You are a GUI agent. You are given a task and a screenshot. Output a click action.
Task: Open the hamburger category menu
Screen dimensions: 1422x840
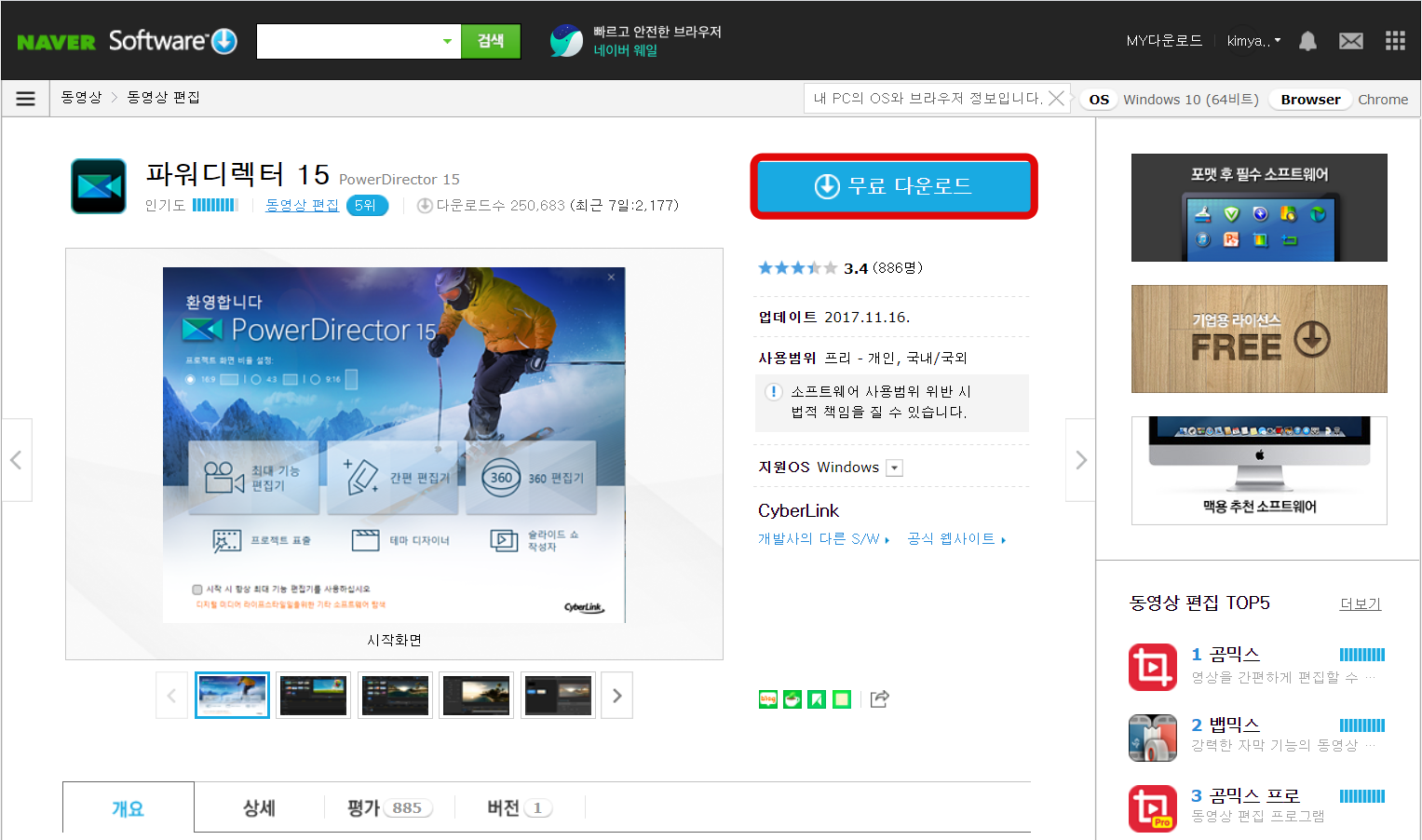[x=25, y=99]
